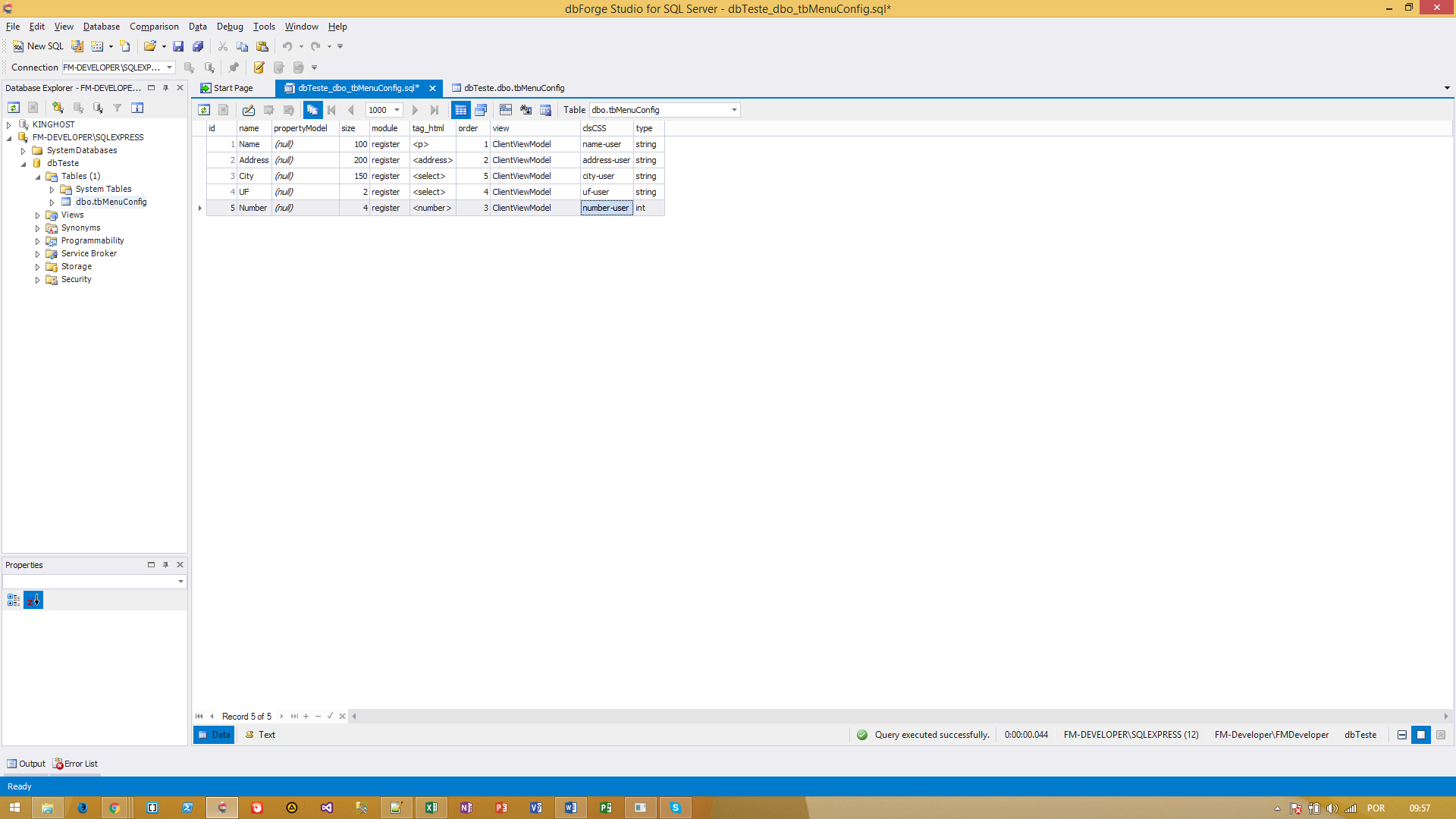Screen dimensions: 1456x819
Task: Click the New Connection icon in Database Explorer
Action: point(58,108)
